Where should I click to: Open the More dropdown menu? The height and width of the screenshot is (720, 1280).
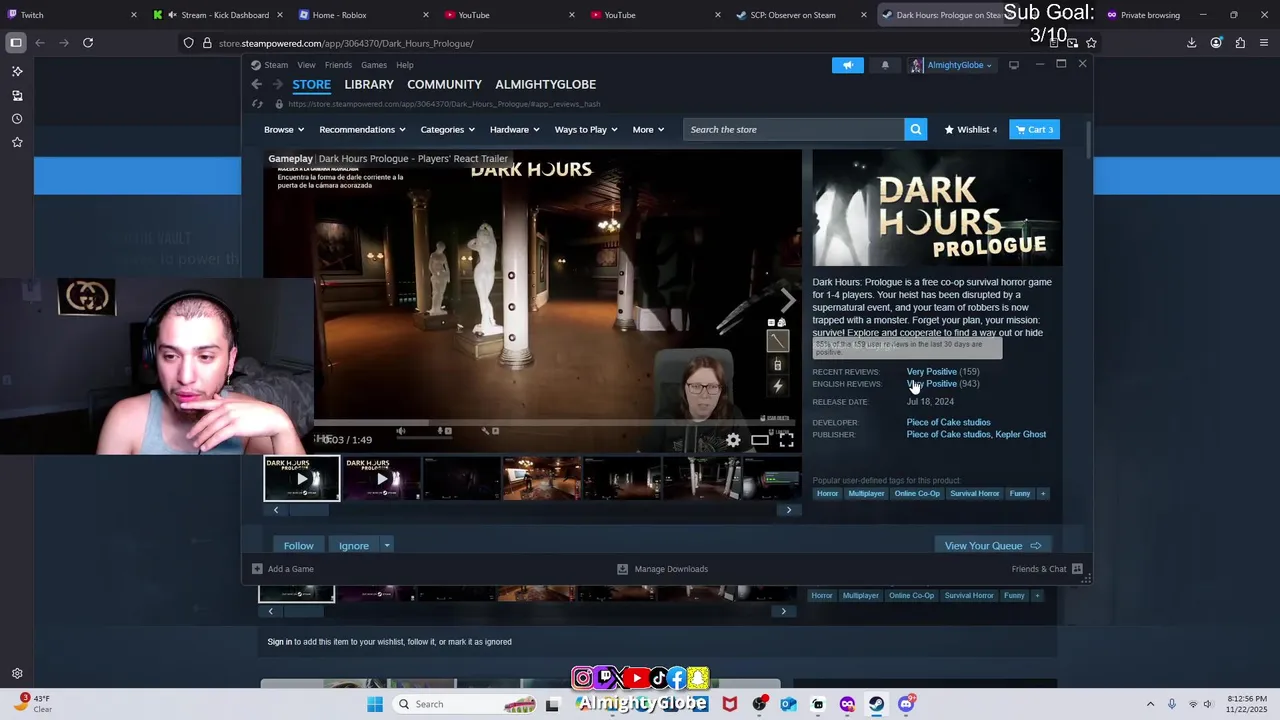click(648, 129)
